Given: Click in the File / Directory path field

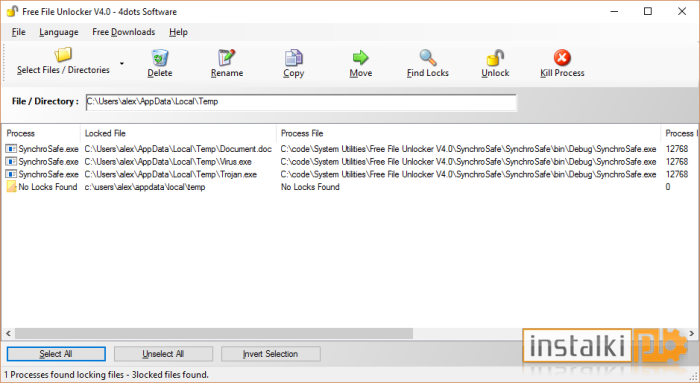Looking at the screenshot, I should 301,102.
